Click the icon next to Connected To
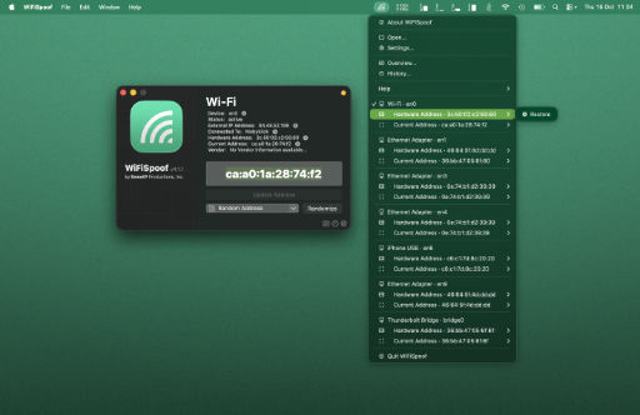 275,132
